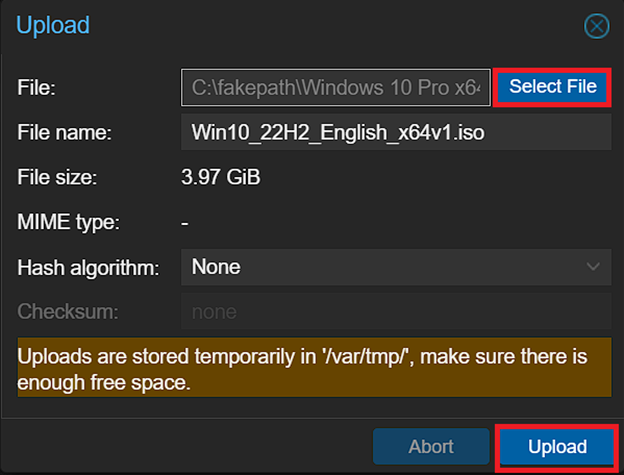Click the "Hash algorithm:" label
This screenshot has height=475, width=624.
(88, 267)
